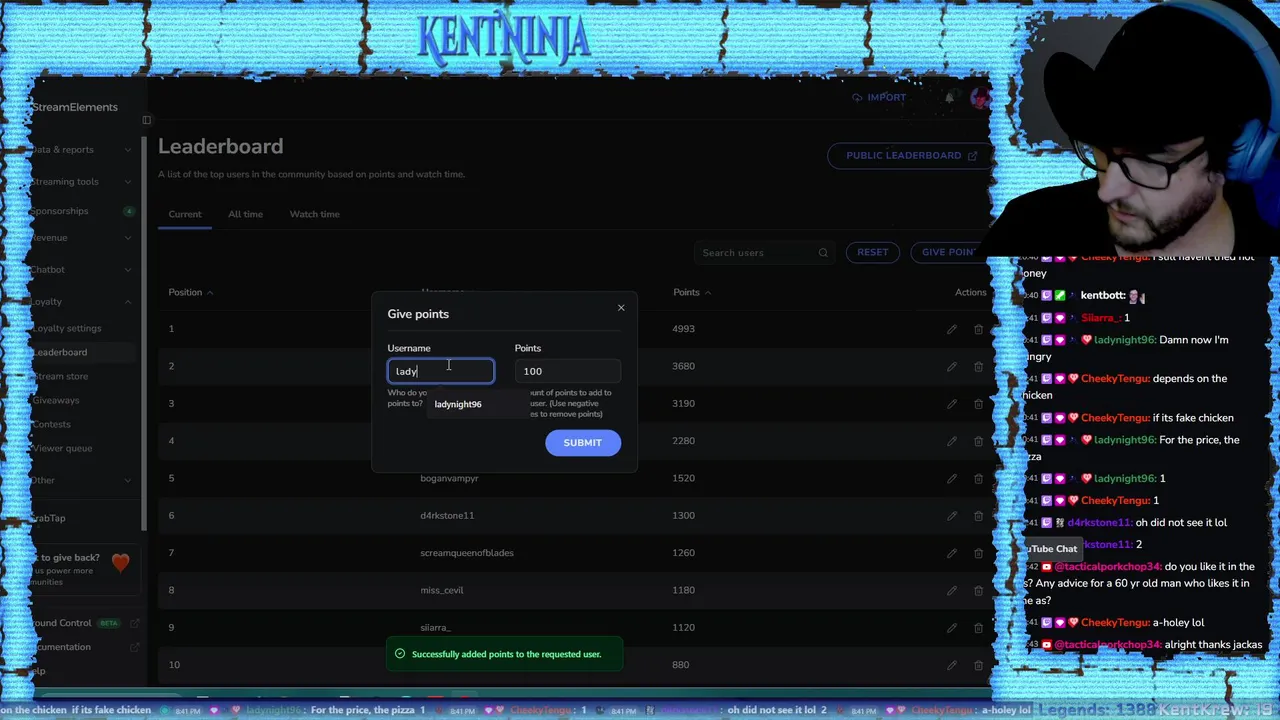Click the YouTube Chat label in chat overlay
Viewport: 1280px width, 720px height.
[x=1053, y=549]
